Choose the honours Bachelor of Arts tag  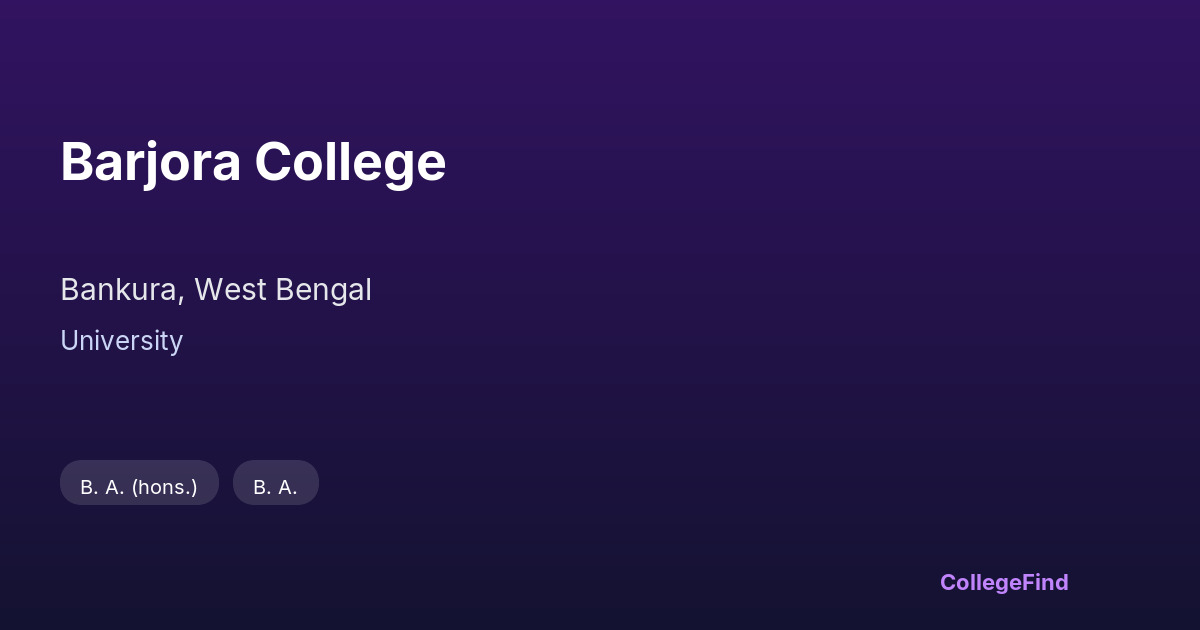coord(139,487)
